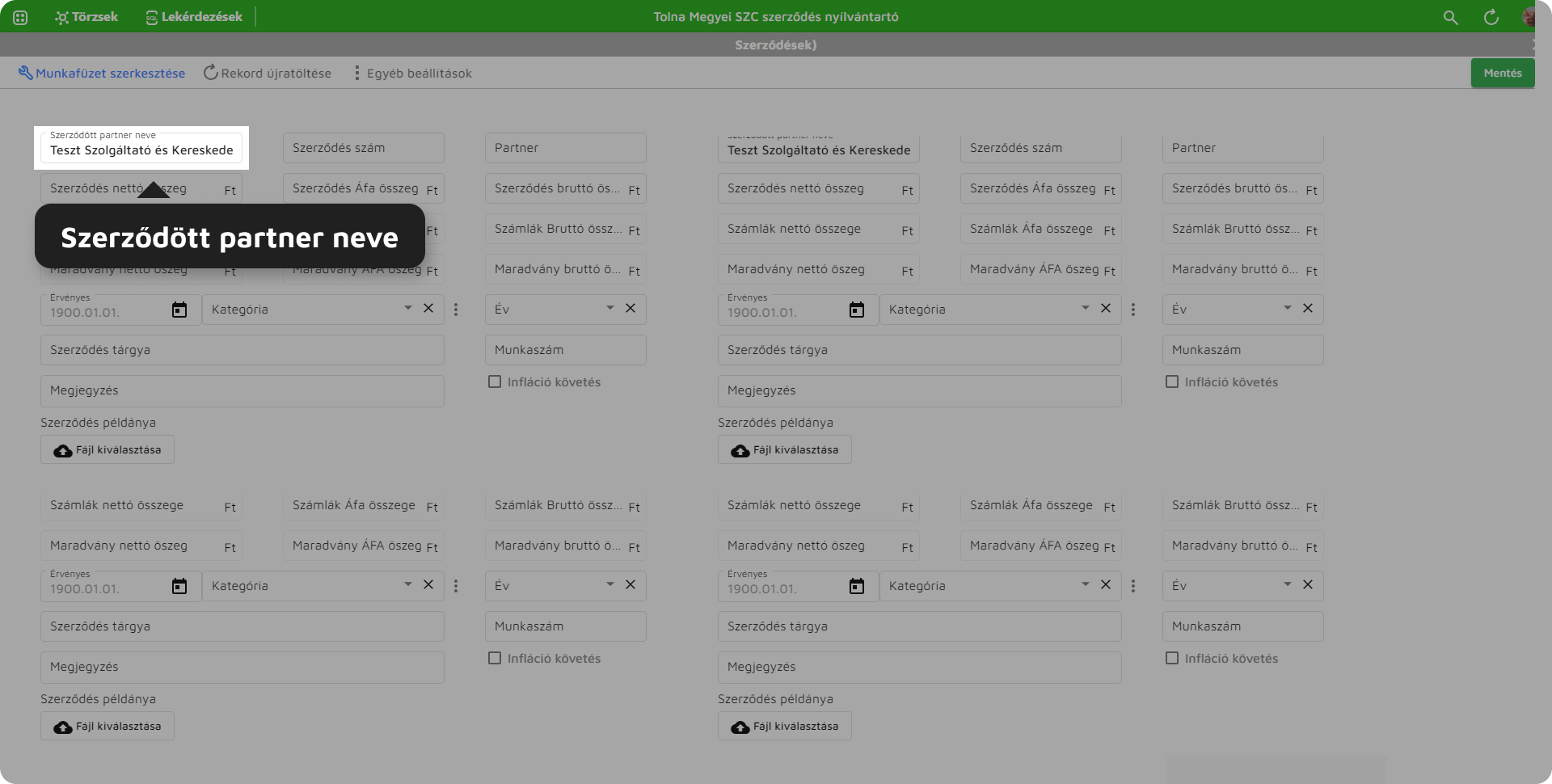Click Fájl kiválasztása button in top-right record

click(785, 450)
